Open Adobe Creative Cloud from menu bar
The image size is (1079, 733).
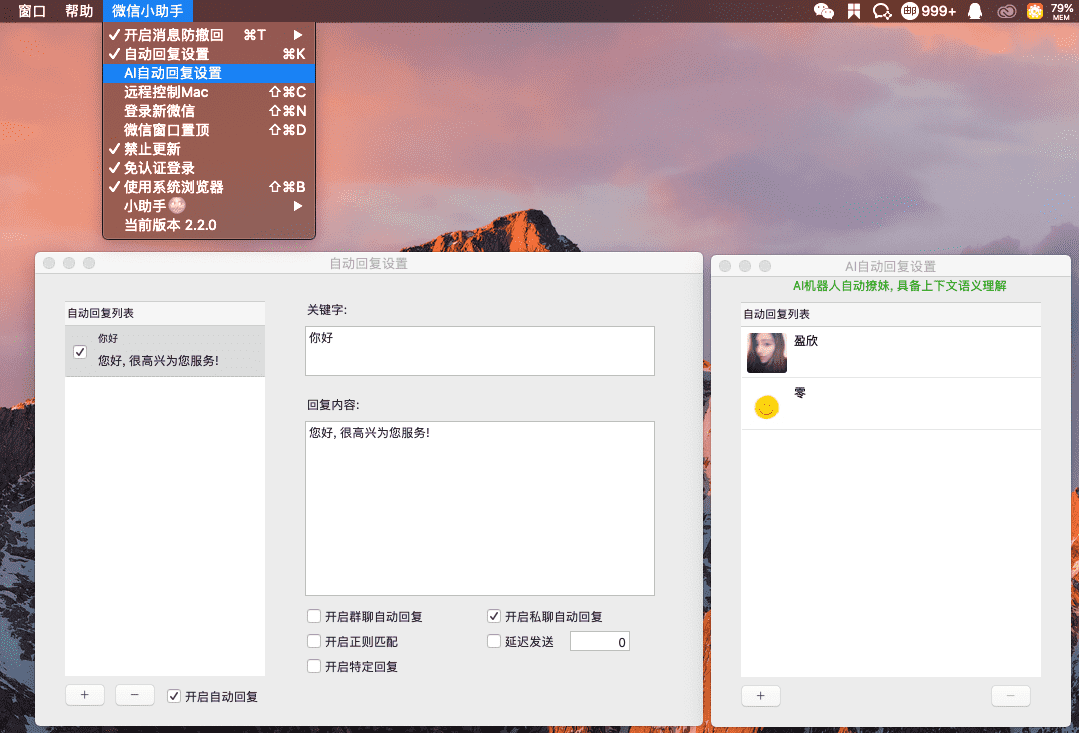tap(1006, 11)
